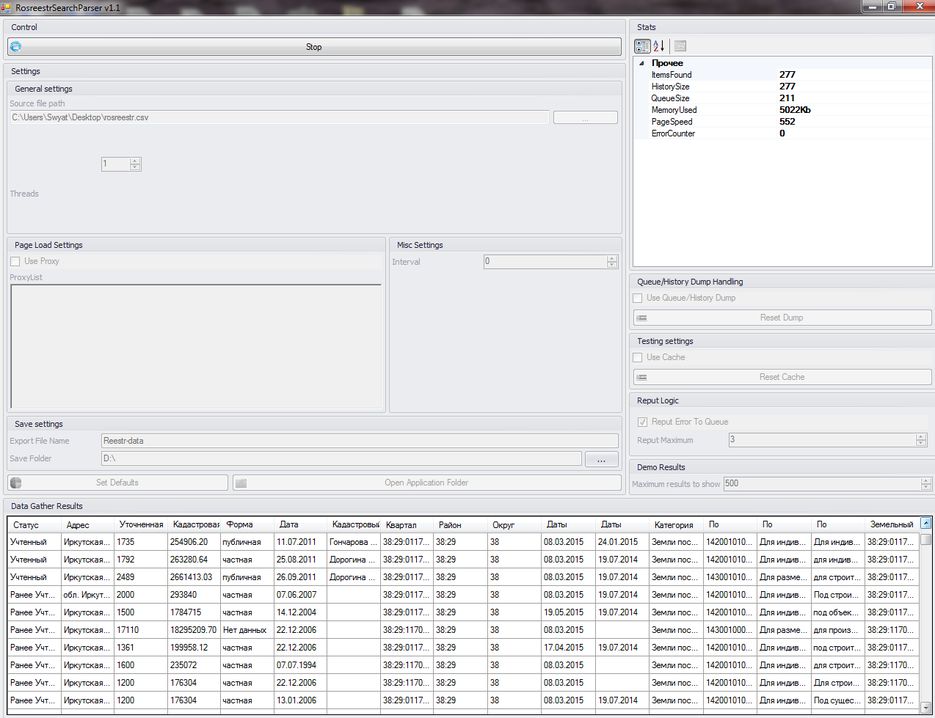Adjust the Interval spinner arrows
935x718 pixels.
612,261
